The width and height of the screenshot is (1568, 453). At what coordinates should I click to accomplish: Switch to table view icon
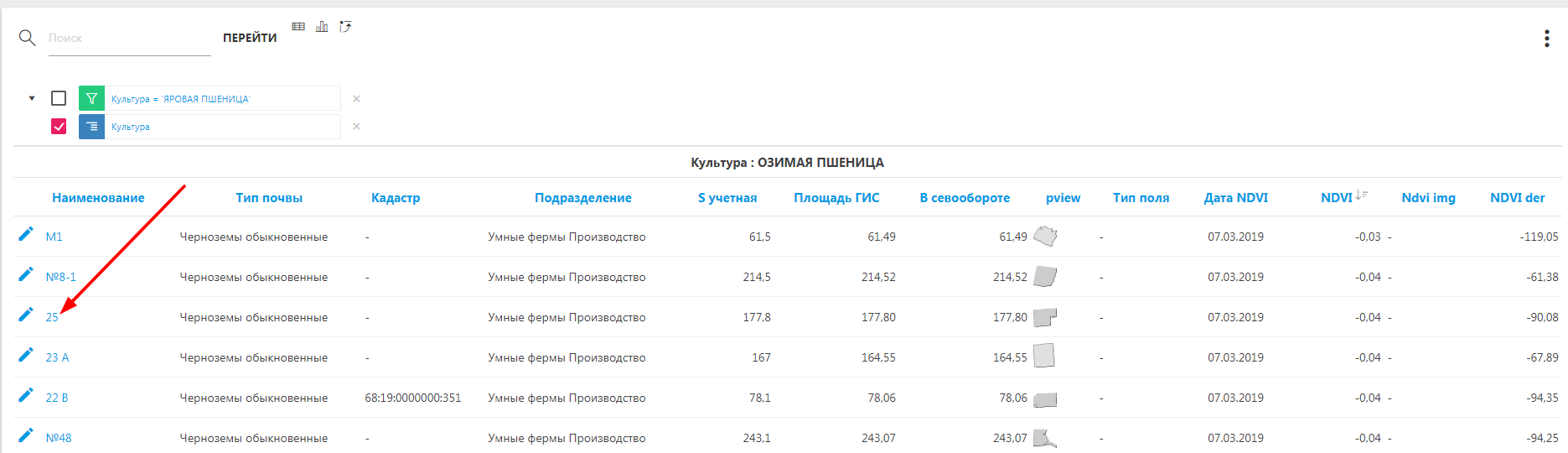pos(298,27)
